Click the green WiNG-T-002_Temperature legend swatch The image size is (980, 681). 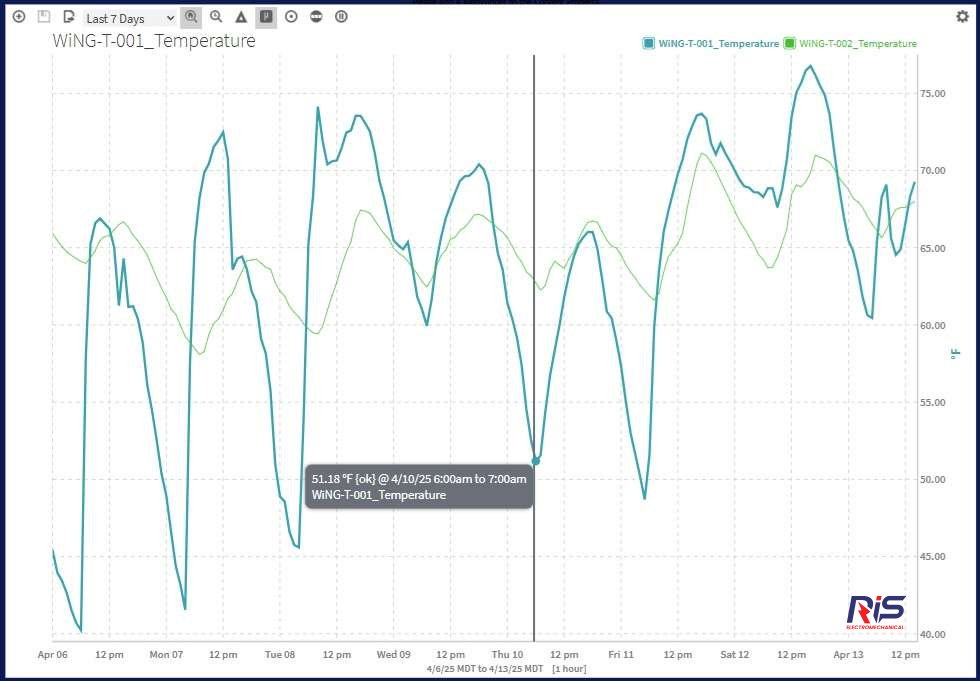[790, 44]
